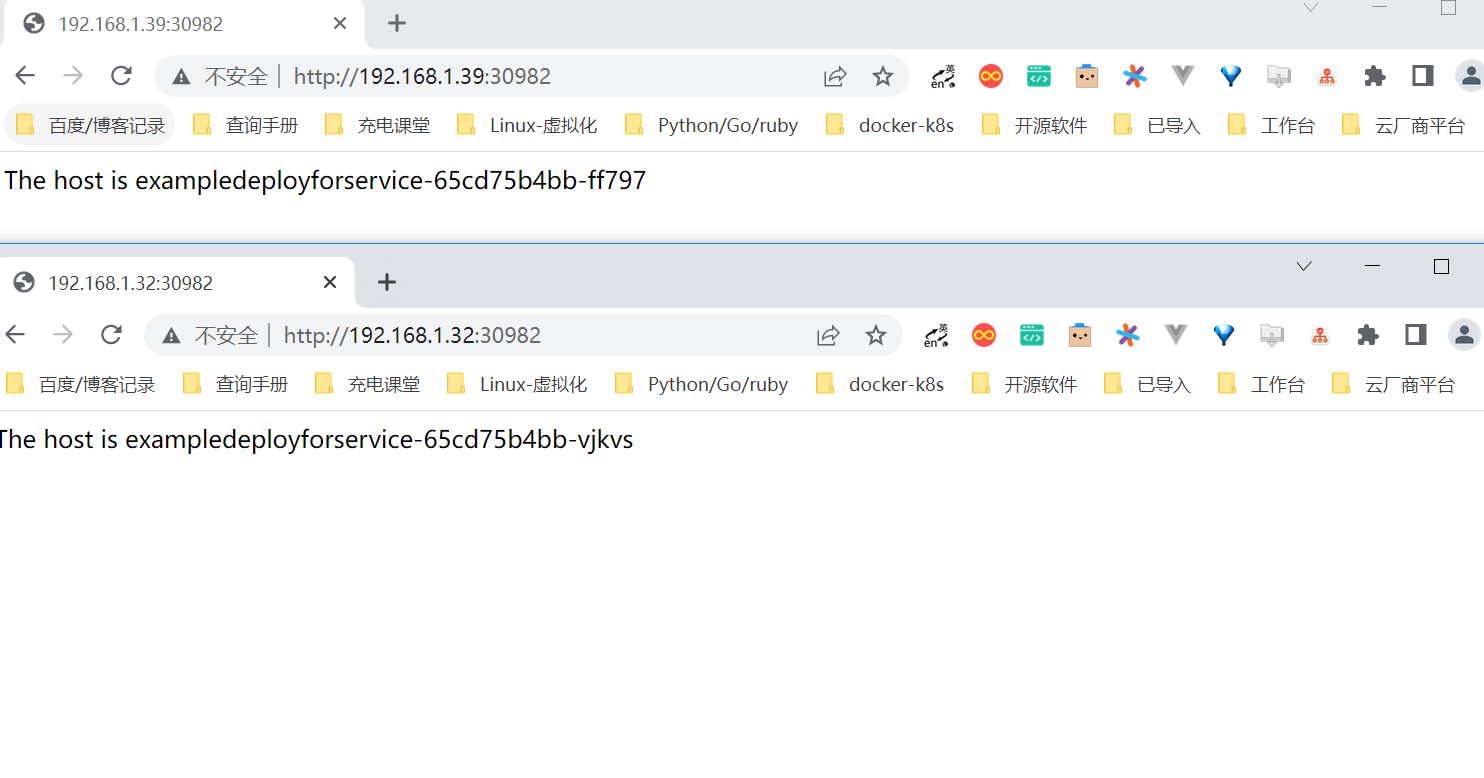Screen dimensions: 1484x778
Task: Expand the Python/Go/ruby bookmark folder in lower window
Action: click(702, 384)
